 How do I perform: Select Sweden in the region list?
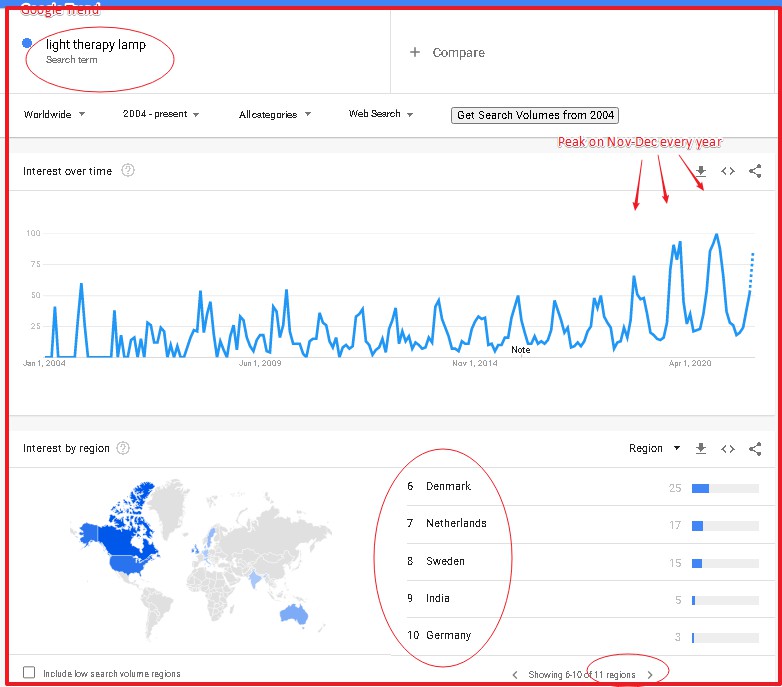point(445,561)
